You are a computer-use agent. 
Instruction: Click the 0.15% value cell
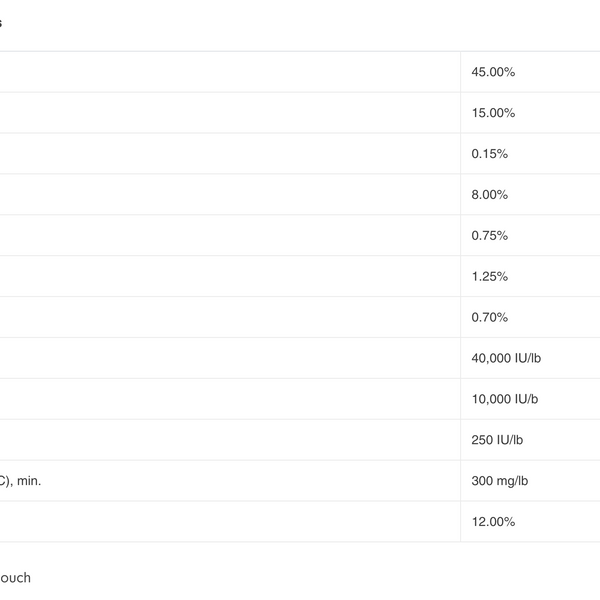point(490,154)
